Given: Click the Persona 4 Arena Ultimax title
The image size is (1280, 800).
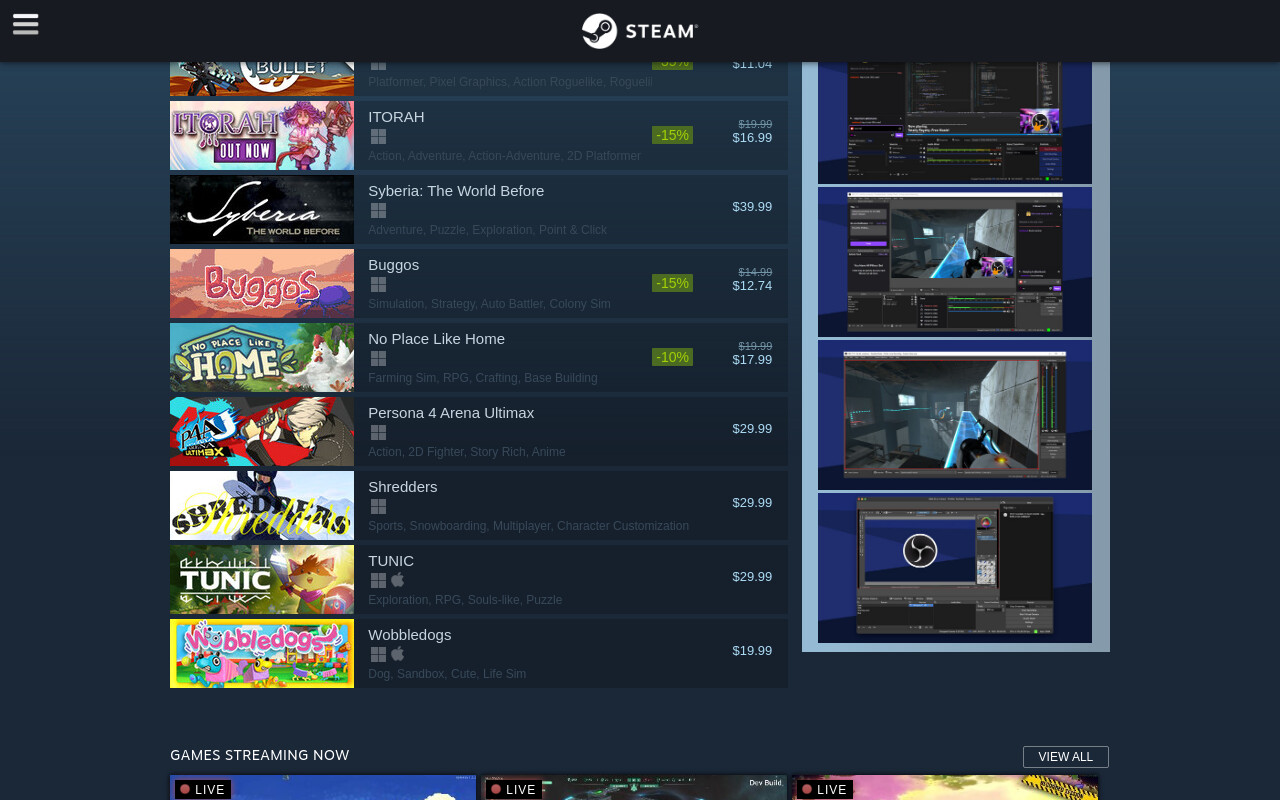Looking at the screenshot, I should coord(451,413).
